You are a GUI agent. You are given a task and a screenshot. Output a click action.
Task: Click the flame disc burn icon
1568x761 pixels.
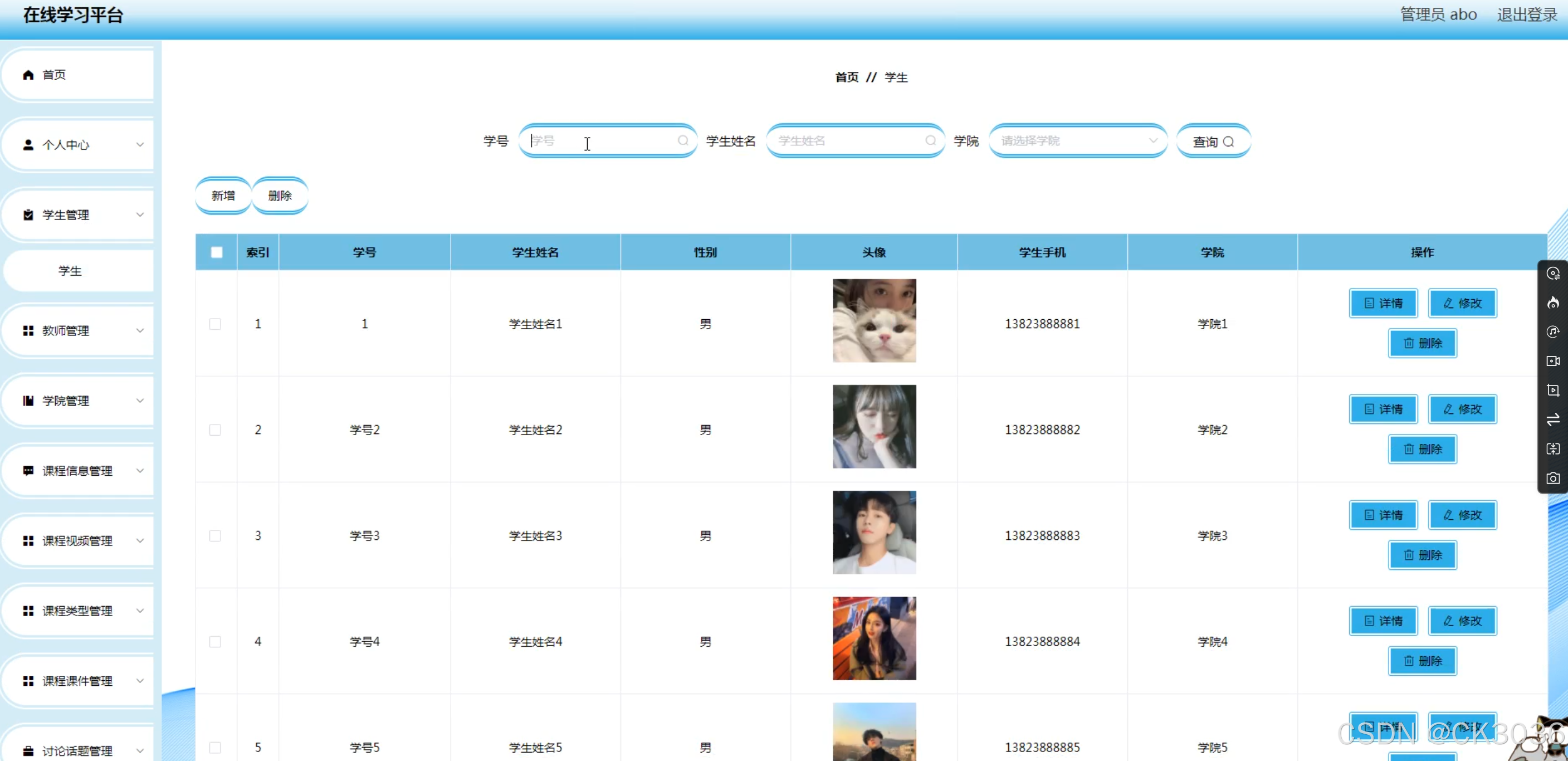[x=1553, y=303]
